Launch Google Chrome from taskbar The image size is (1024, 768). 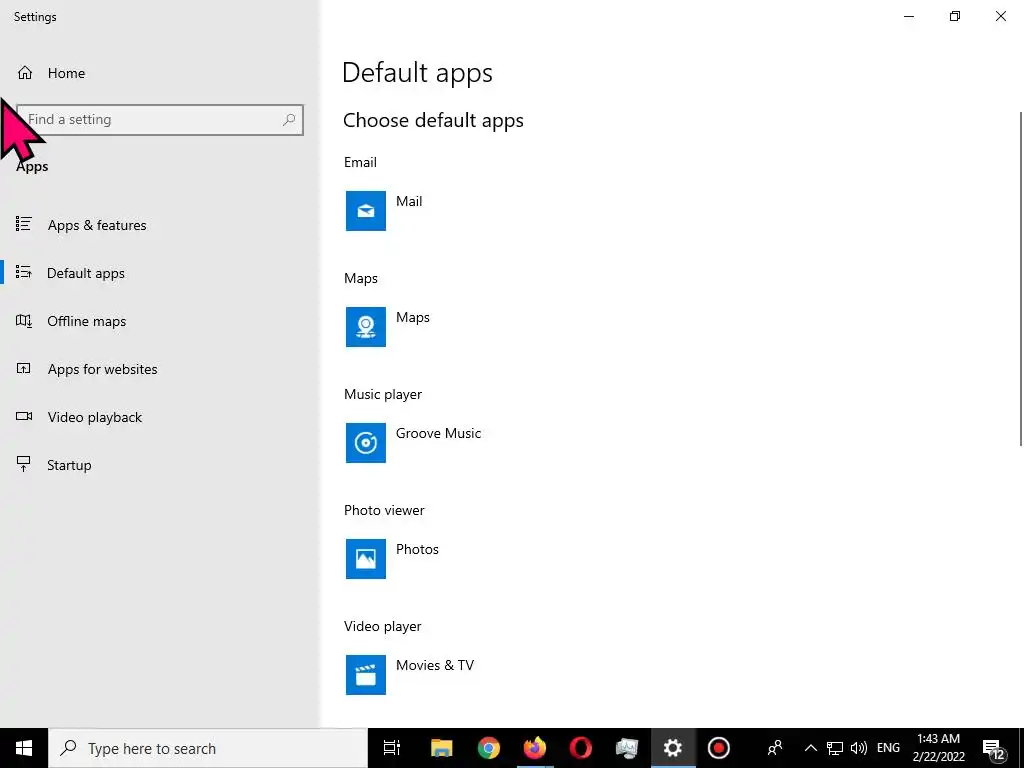tap(488, 748)
